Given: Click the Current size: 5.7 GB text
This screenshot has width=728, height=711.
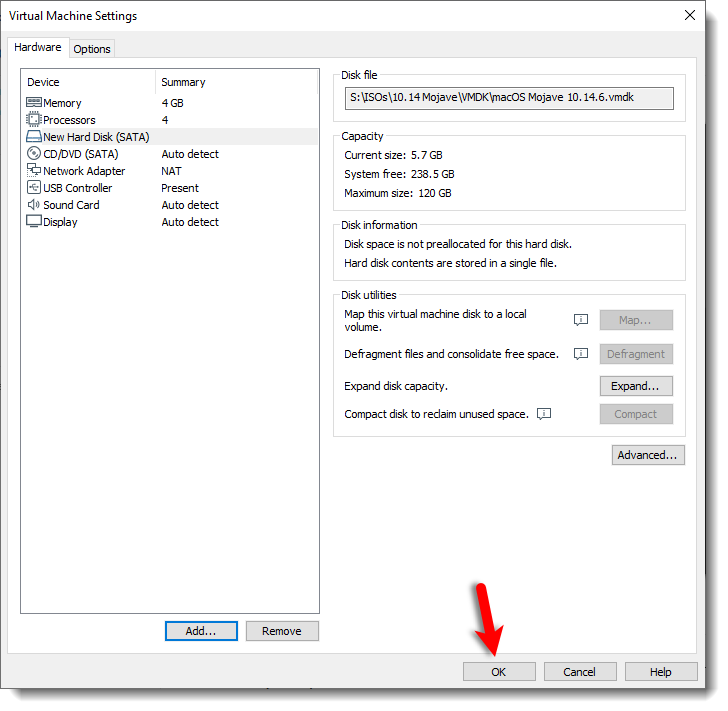Looking at the screenshot, I should (x=393, y=155).
